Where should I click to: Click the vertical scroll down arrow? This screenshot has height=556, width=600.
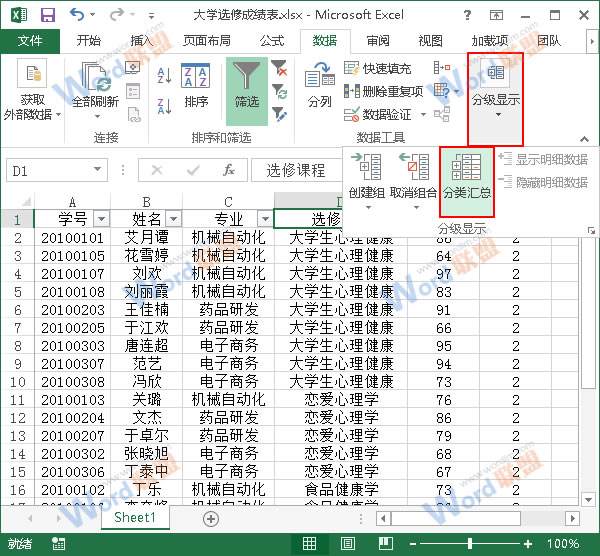(x=588, y=499)
